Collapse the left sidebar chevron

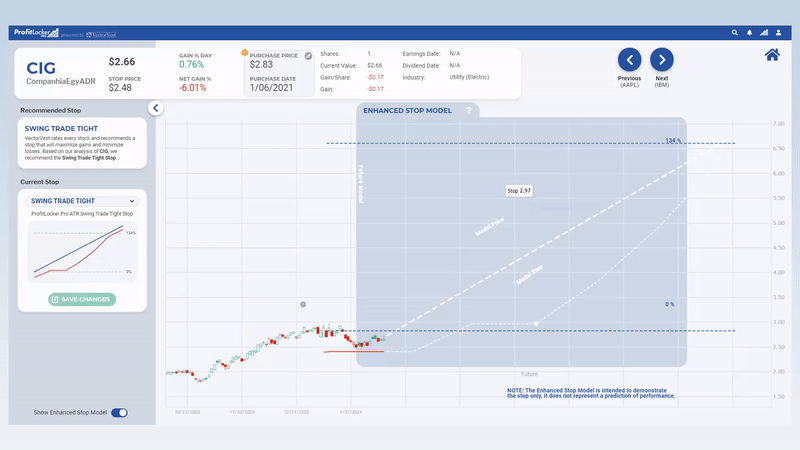pos(156,108)
